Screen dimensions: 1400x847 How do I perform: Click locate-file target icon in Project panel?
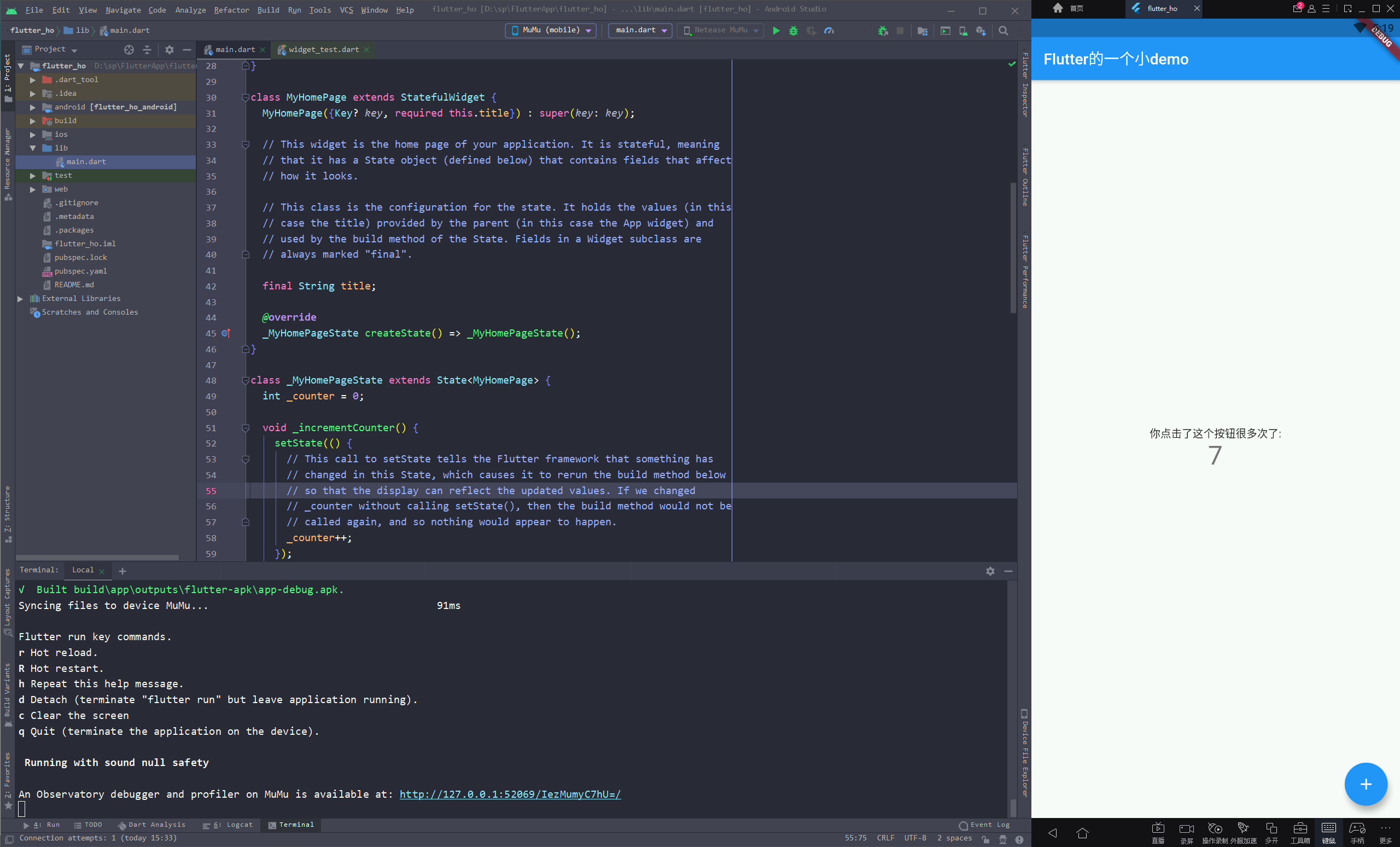click(129, 49)
